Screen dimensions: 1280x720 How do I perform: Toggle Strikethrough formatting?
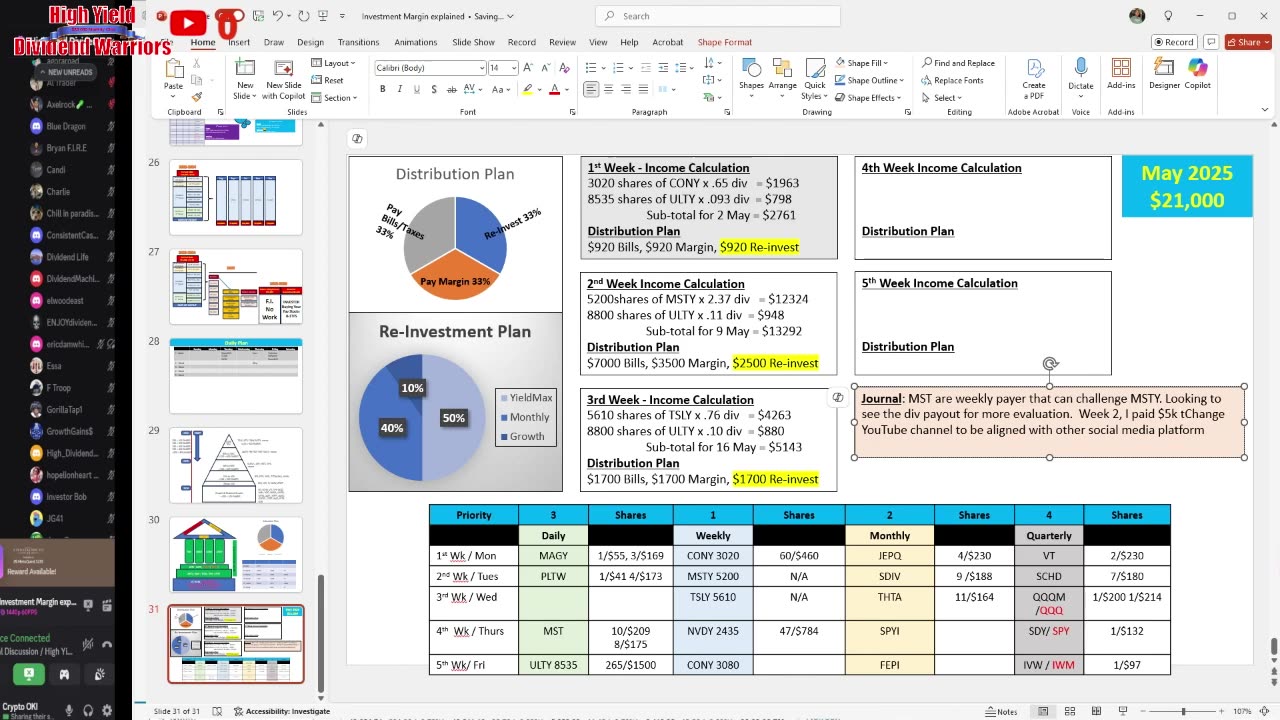(x=451, y=89)
